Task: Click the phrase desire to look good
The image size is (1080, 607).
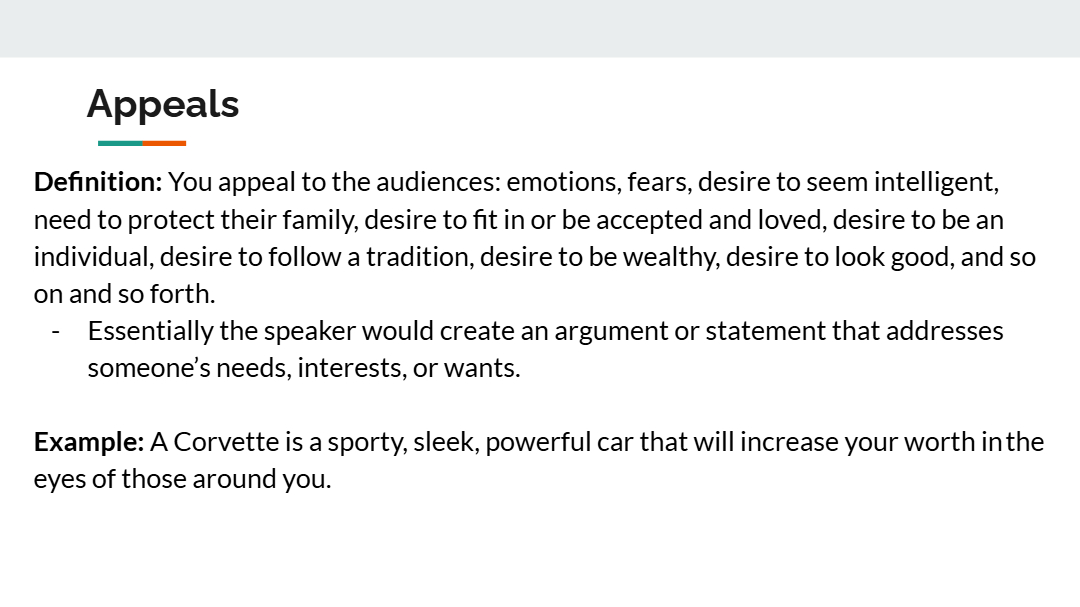Action: point(840,257)
